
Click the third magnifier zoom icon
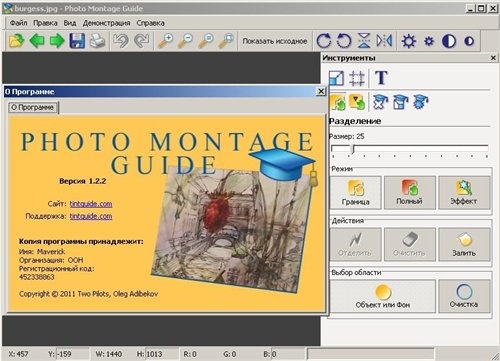click(x=206, y=41)
